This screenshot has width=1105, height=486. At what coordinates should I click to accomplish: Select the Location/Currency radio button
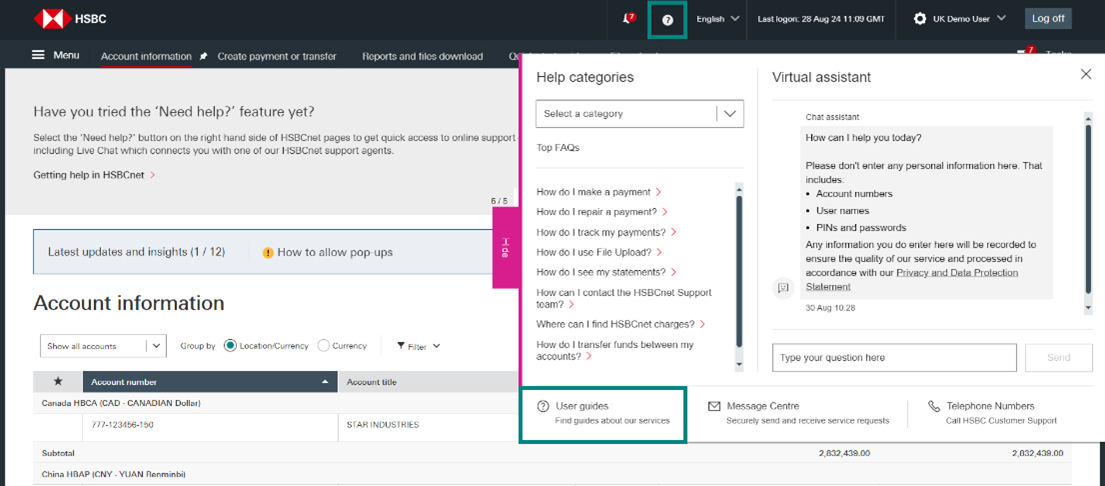click(x=230, y=346)
